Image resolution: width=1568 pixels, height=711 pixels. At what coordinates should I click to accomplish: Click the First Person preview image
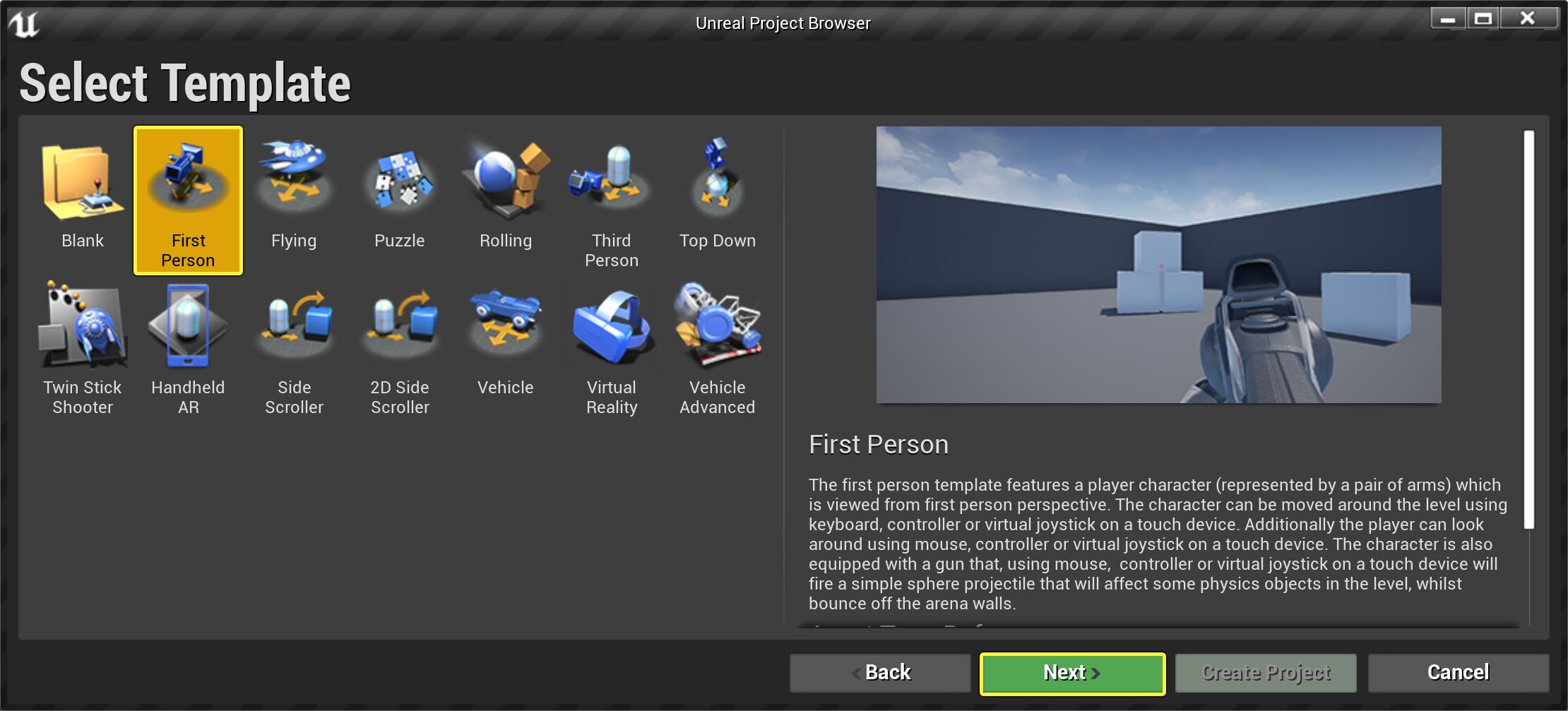[1158, 263]
